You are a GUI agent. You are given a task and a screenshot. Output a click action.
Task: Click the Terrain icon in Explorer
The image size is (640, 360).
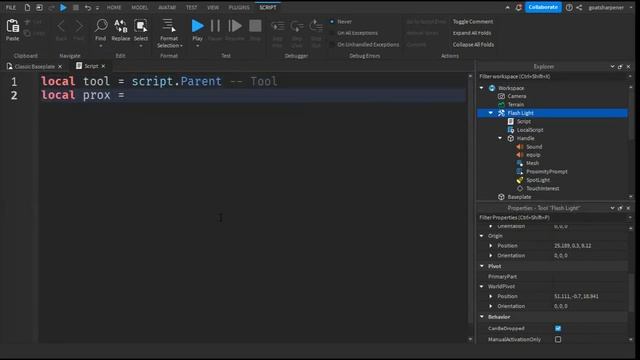501,104
